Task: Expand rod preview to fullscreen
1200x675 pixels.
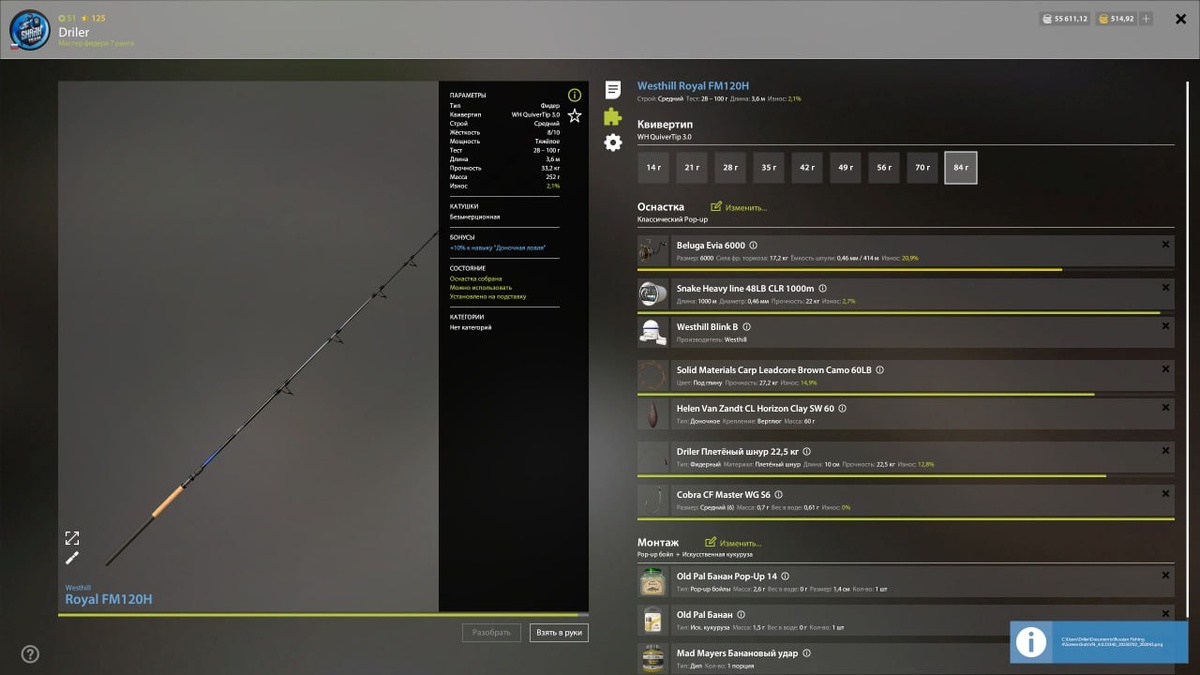Action: (72, 538)
